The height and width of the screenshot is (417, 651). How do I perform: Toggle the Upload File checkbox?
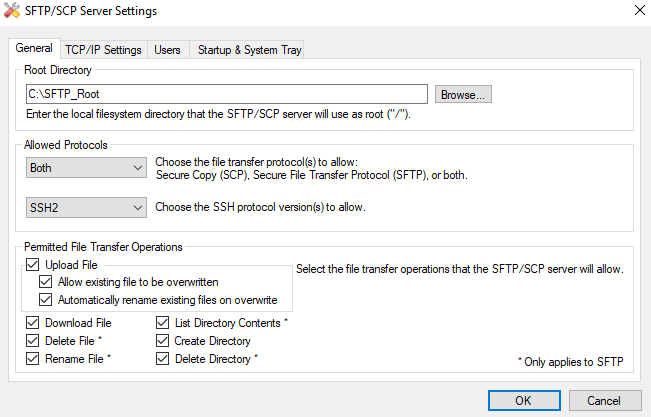click(x=33, y=265)
